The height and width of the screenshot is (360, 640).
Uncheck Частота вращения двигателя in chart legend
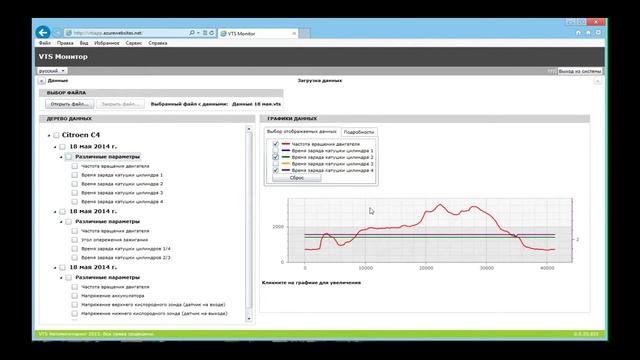tap(276, 144)
